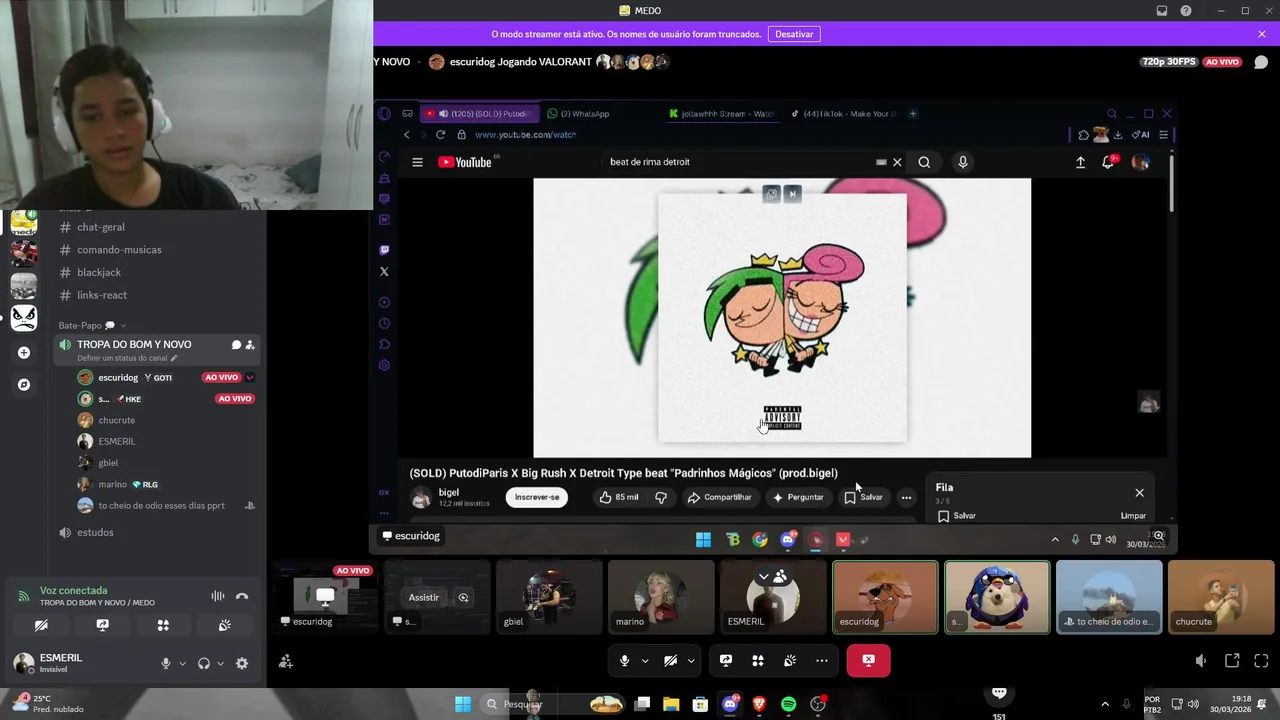The height and width of the screenshot is (720, 1280).
Task: Set a channel status link
Action: click(x=126, y=358)
